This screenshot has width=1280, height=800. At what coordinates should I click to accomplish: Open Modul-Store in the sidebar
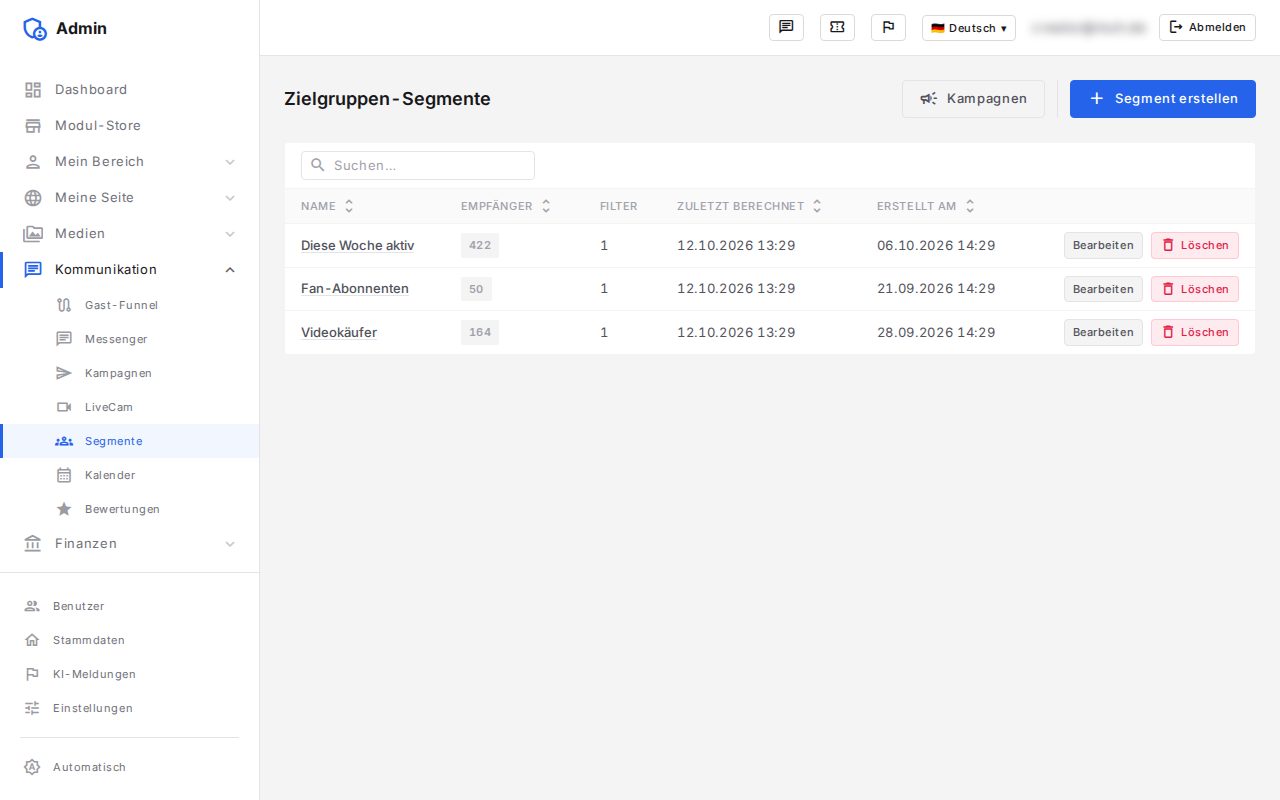130,126
